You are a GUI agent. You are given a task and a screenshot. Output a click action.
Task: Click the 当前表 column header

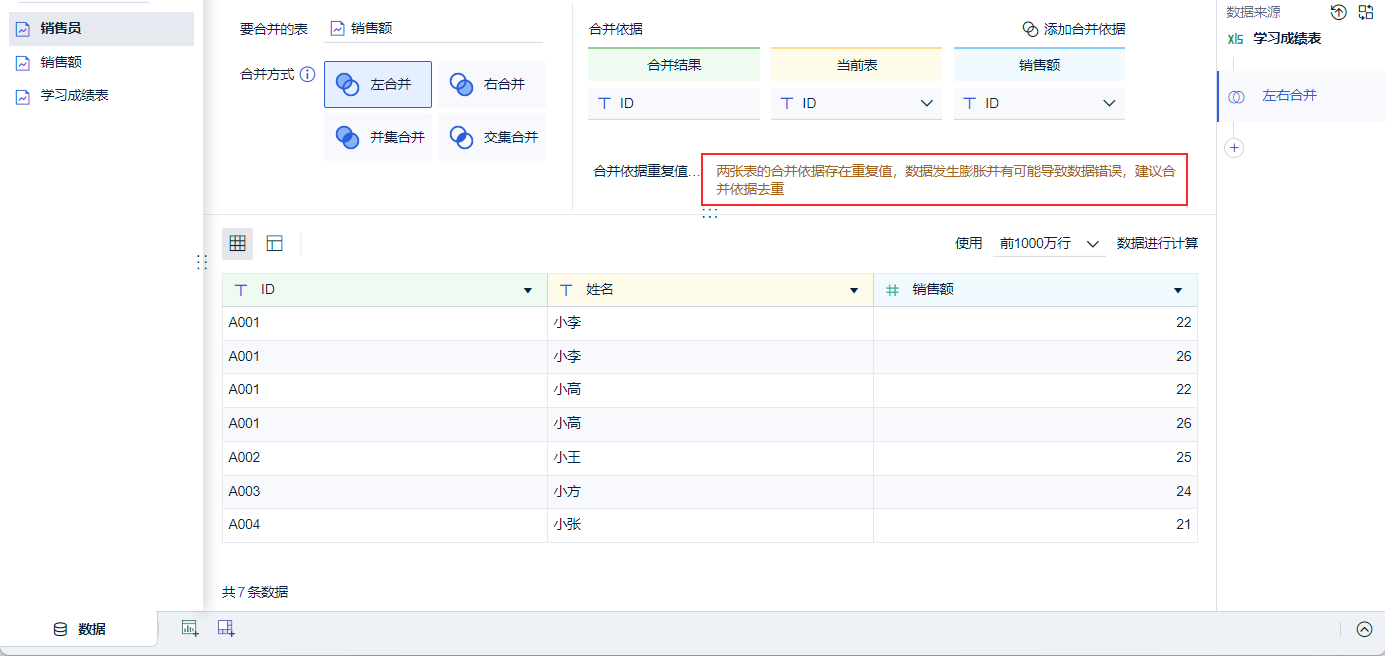(856, 65)
